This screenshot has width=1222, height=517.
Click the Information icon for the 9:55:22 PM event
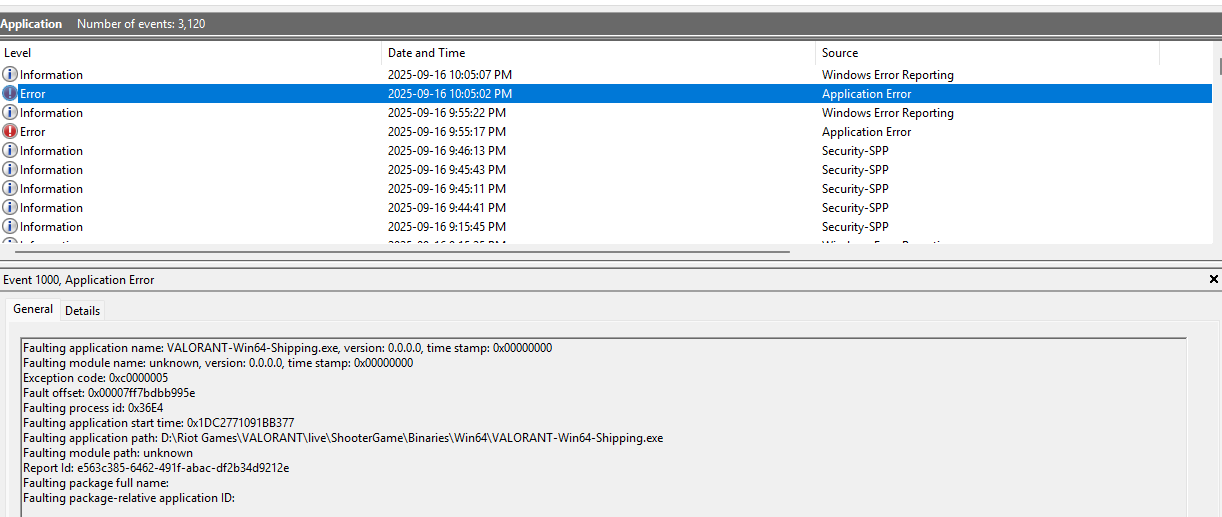click(x=10, y=113)
